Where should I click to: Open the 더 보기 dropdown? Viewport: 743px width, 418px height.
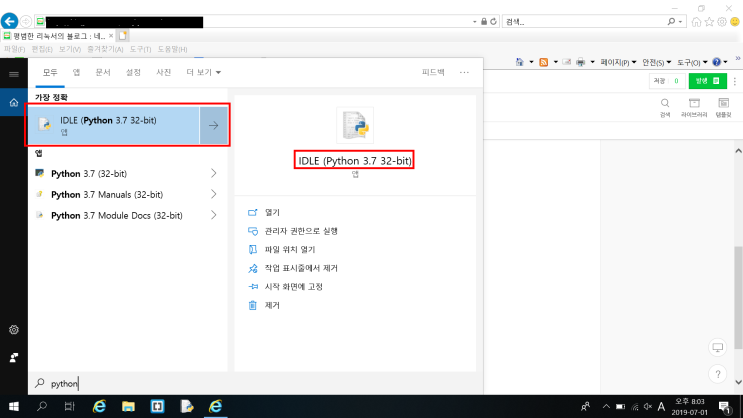tap(203, 73)
